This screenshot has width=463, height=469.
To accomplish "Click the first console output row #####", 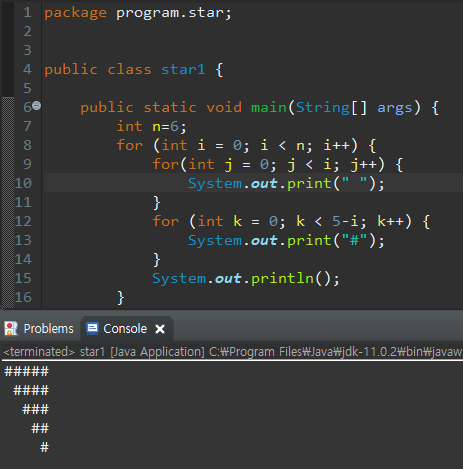I will point(26,371).
